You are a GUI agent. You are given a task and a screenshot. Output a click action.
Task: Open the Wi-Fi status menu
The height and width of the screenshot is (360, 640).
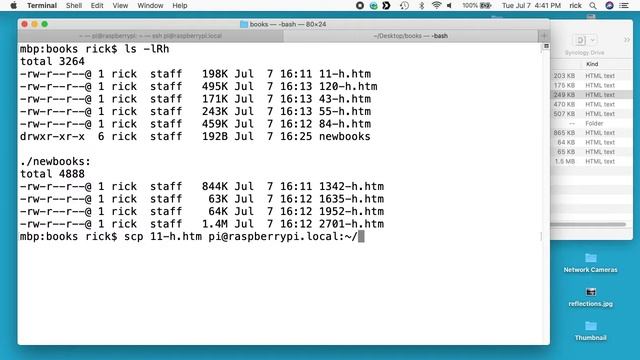click(x=436, y=5)
